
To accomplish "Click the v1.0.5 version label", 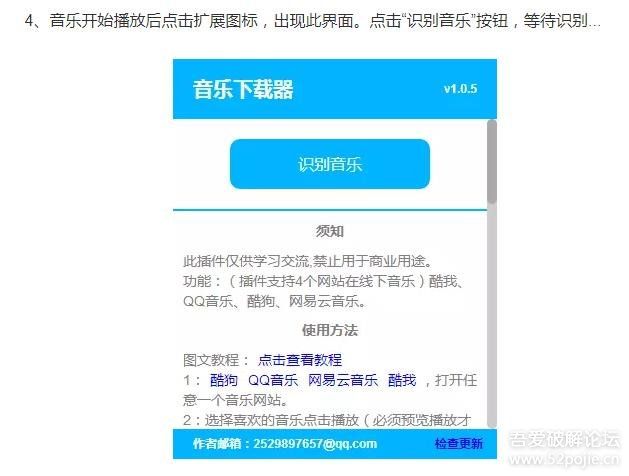I will point(461,89).
